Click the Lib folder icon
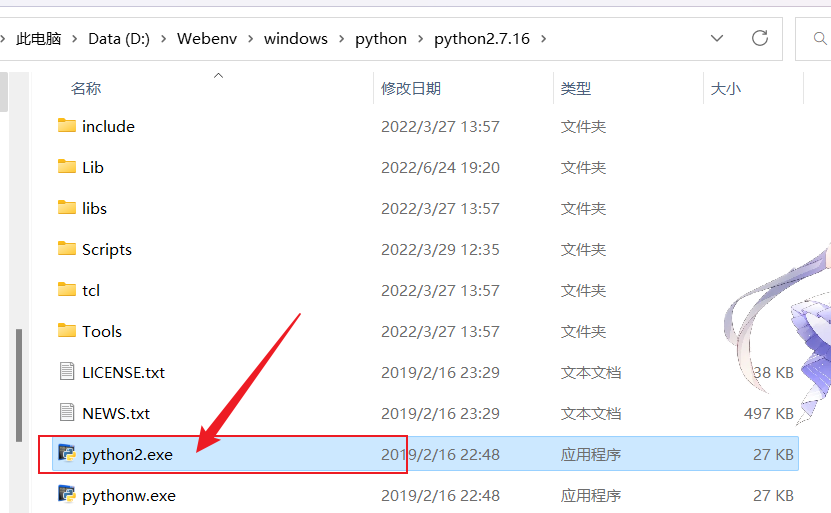 pyautogui.click(x=67, y=166)
